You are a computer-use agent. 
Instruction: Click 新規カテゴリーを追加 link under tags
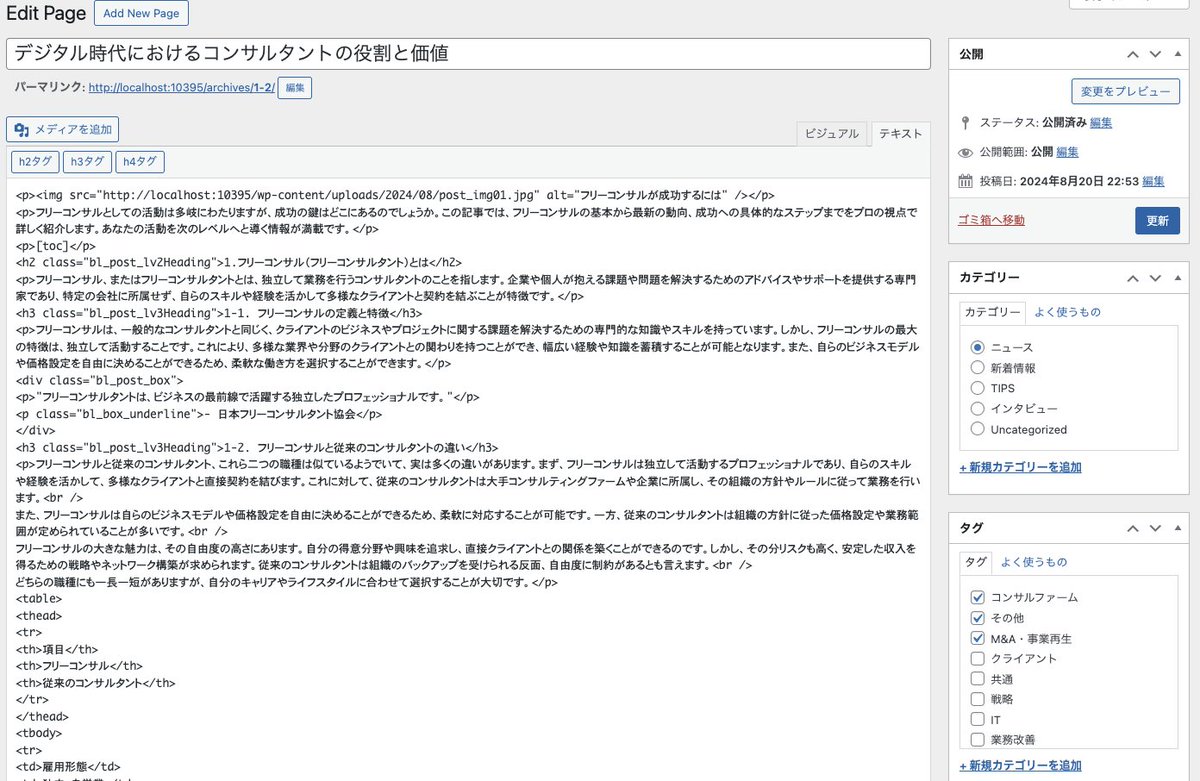pyautogui.click(x=1020, y=766)
